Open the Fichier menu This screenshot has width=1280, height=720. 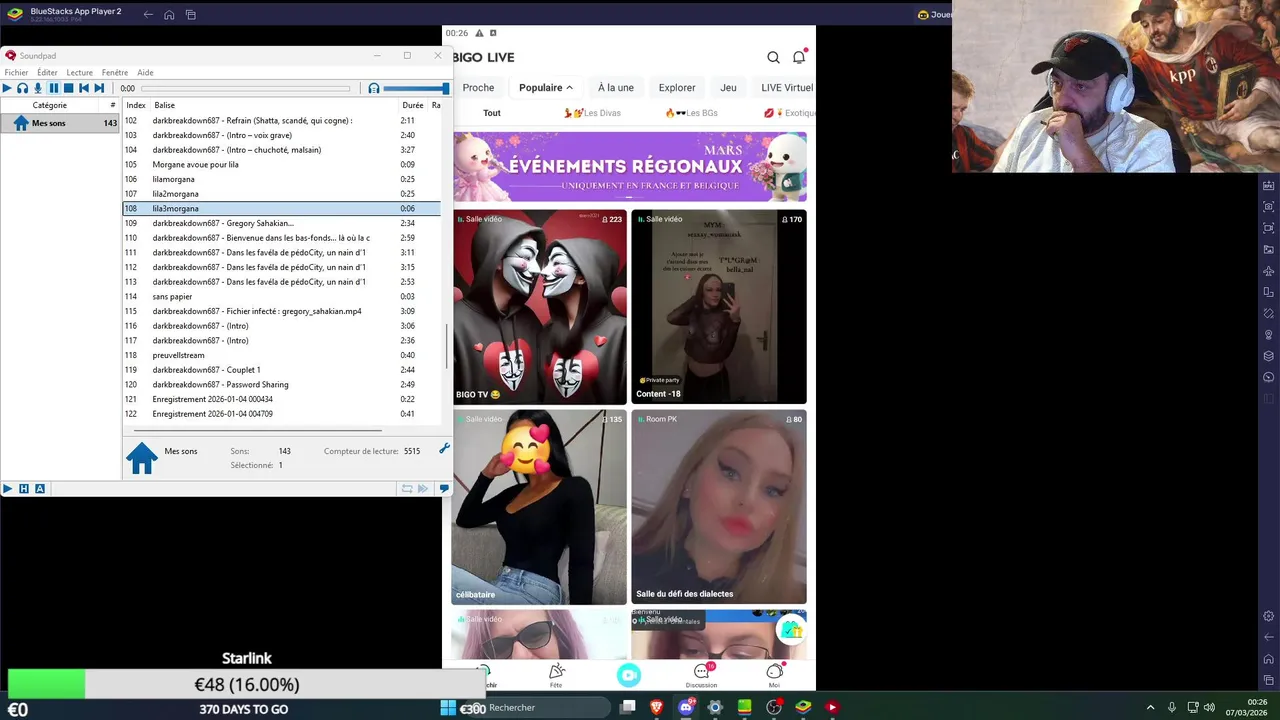click(16, 72)
